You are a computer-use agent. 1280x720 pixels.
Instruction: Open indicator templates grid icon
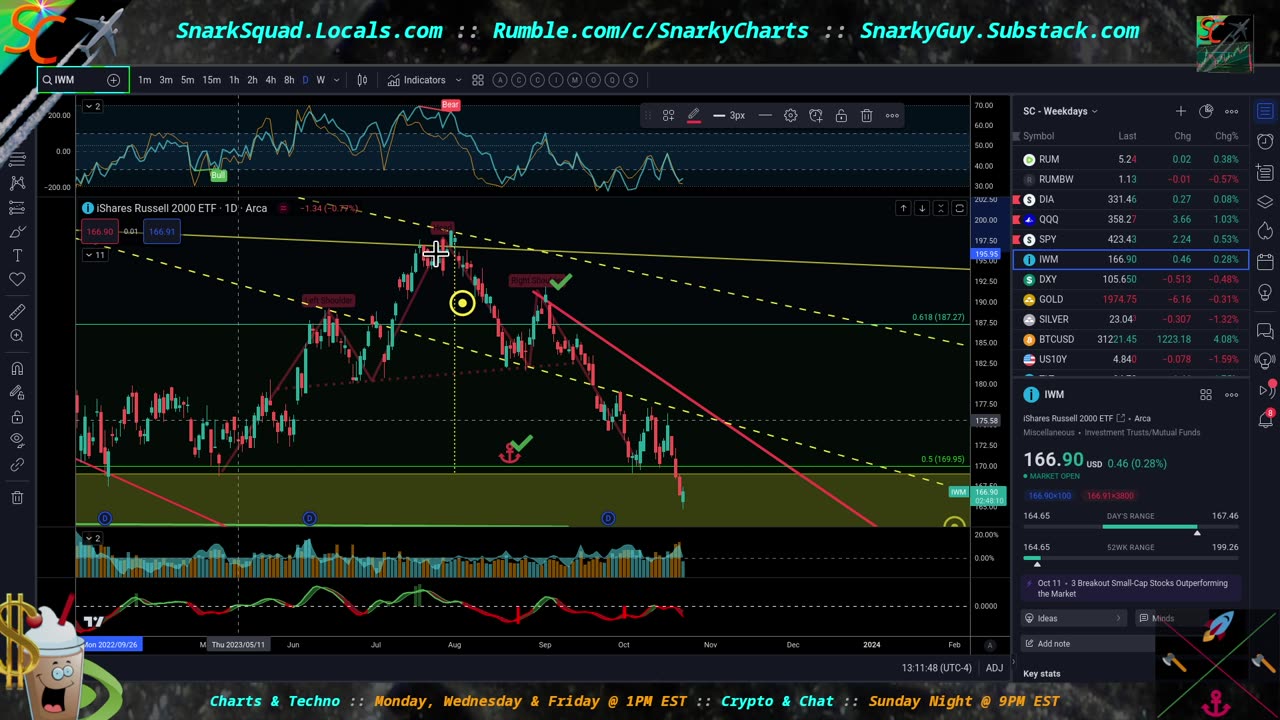coord(478,80)
